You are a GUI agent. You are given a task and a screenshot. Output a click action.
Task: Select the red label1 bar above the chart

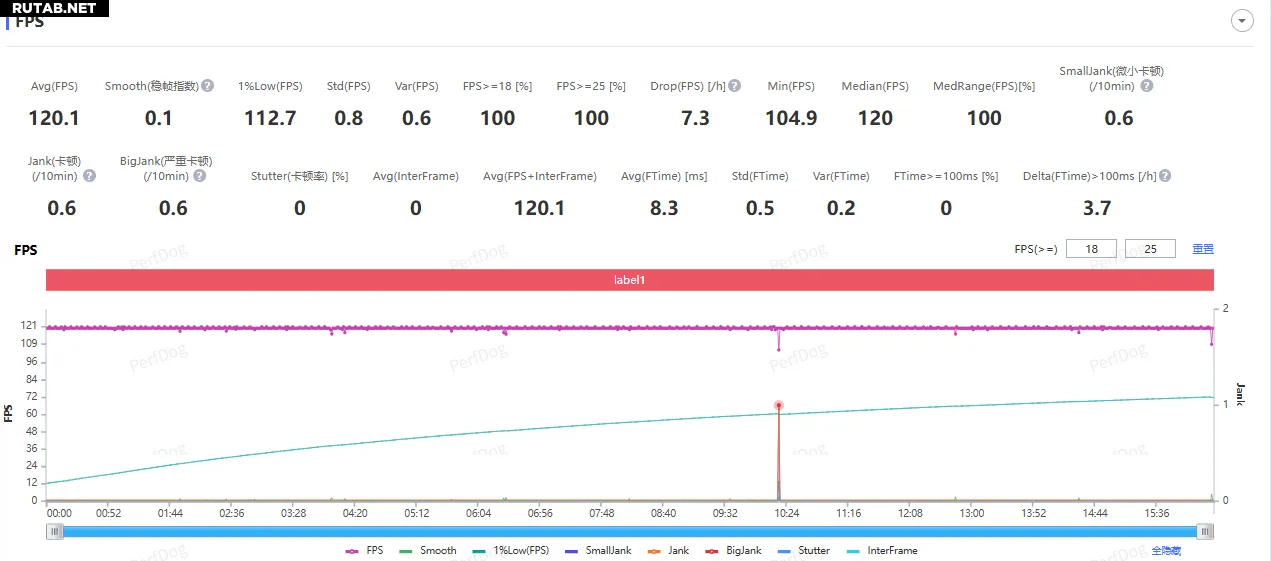[x=629, y=280]
